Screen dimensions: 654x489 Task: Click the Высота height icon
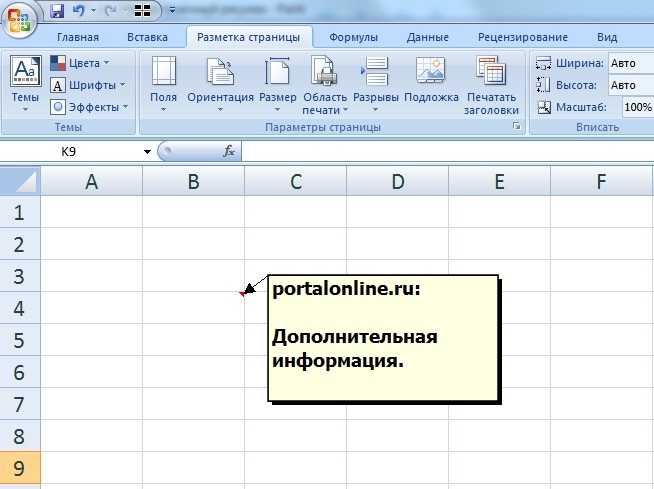click(x=543, y=85)
